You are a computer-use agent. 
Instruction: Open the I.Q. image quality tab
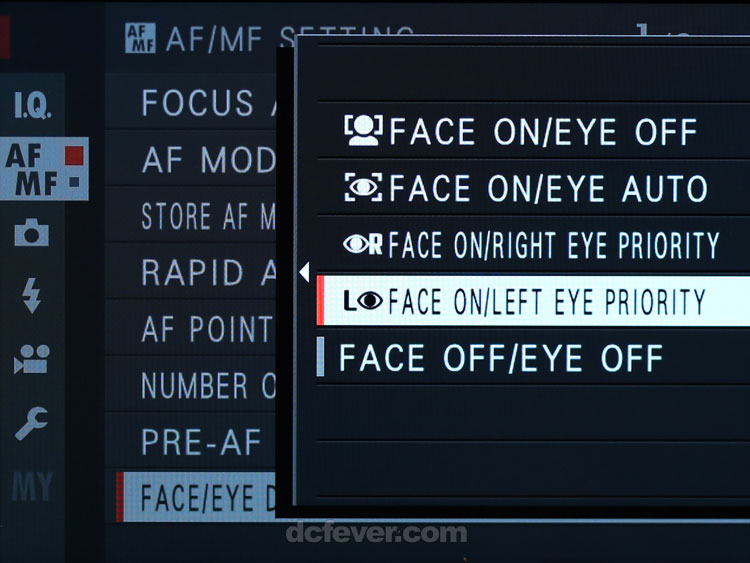coord(33,105)
